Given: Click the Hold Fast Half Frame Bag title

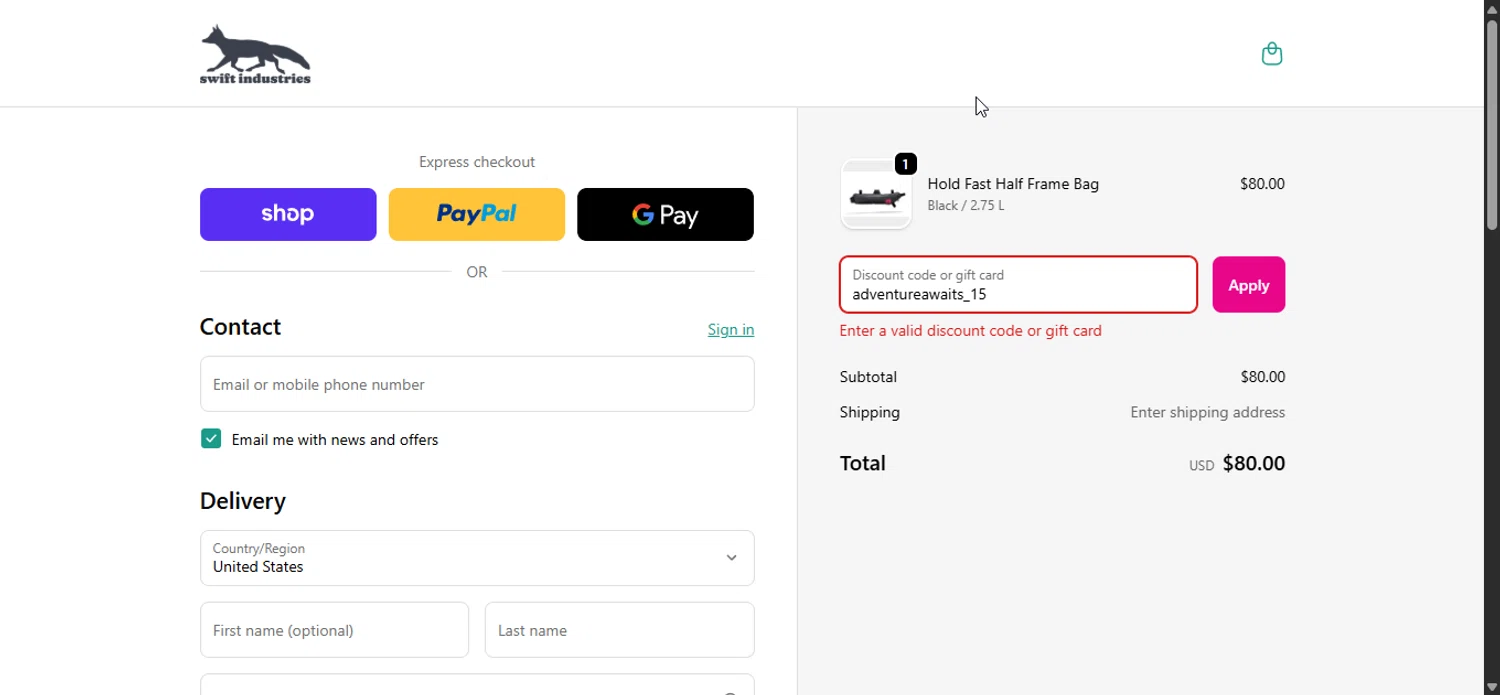Looking at the screenshot, I should pyautogui.click(x=1013, y=184).
